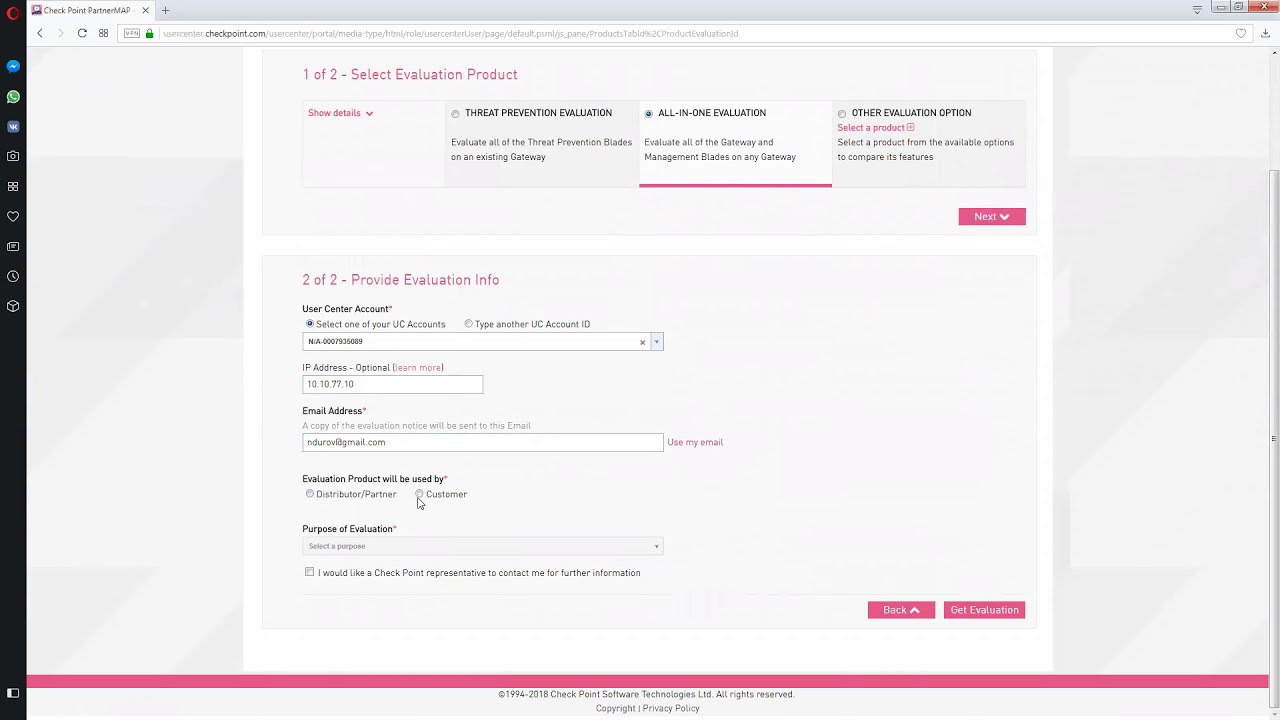The image size is (1280, 720).
Task: Open the Speed Dial start page button
Action: (103, 33)
